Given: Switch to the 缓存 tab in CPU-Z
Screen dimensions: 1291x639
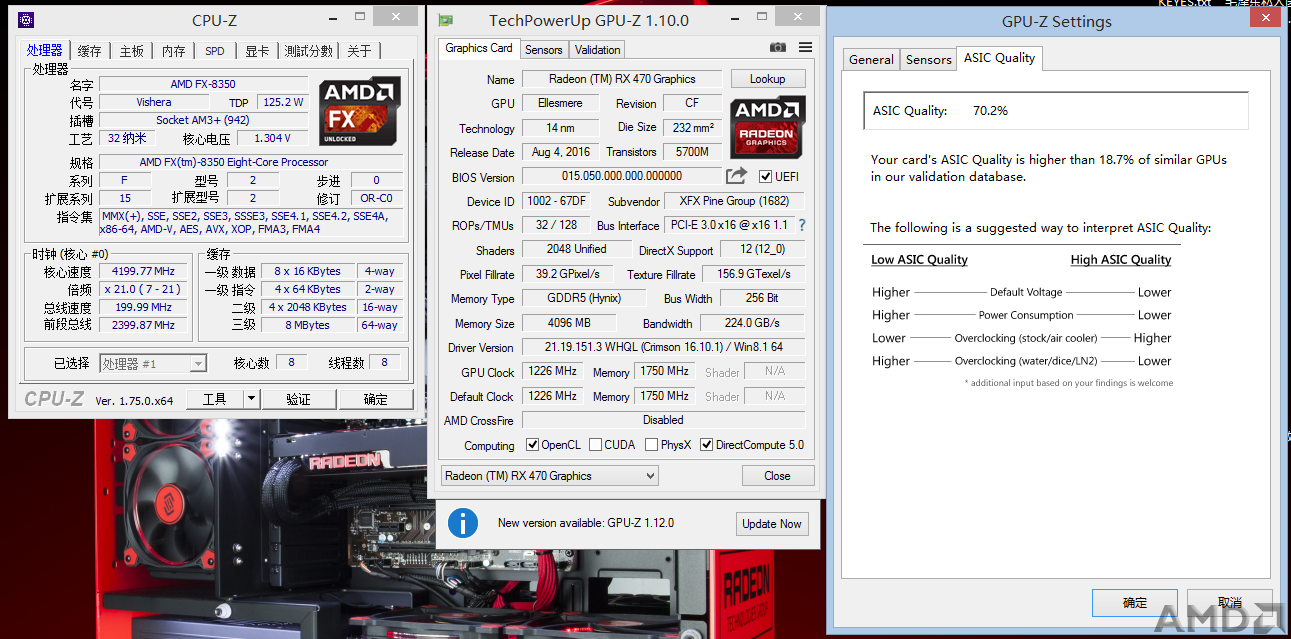Looking at the screenshot, I should tap(89, 51).
